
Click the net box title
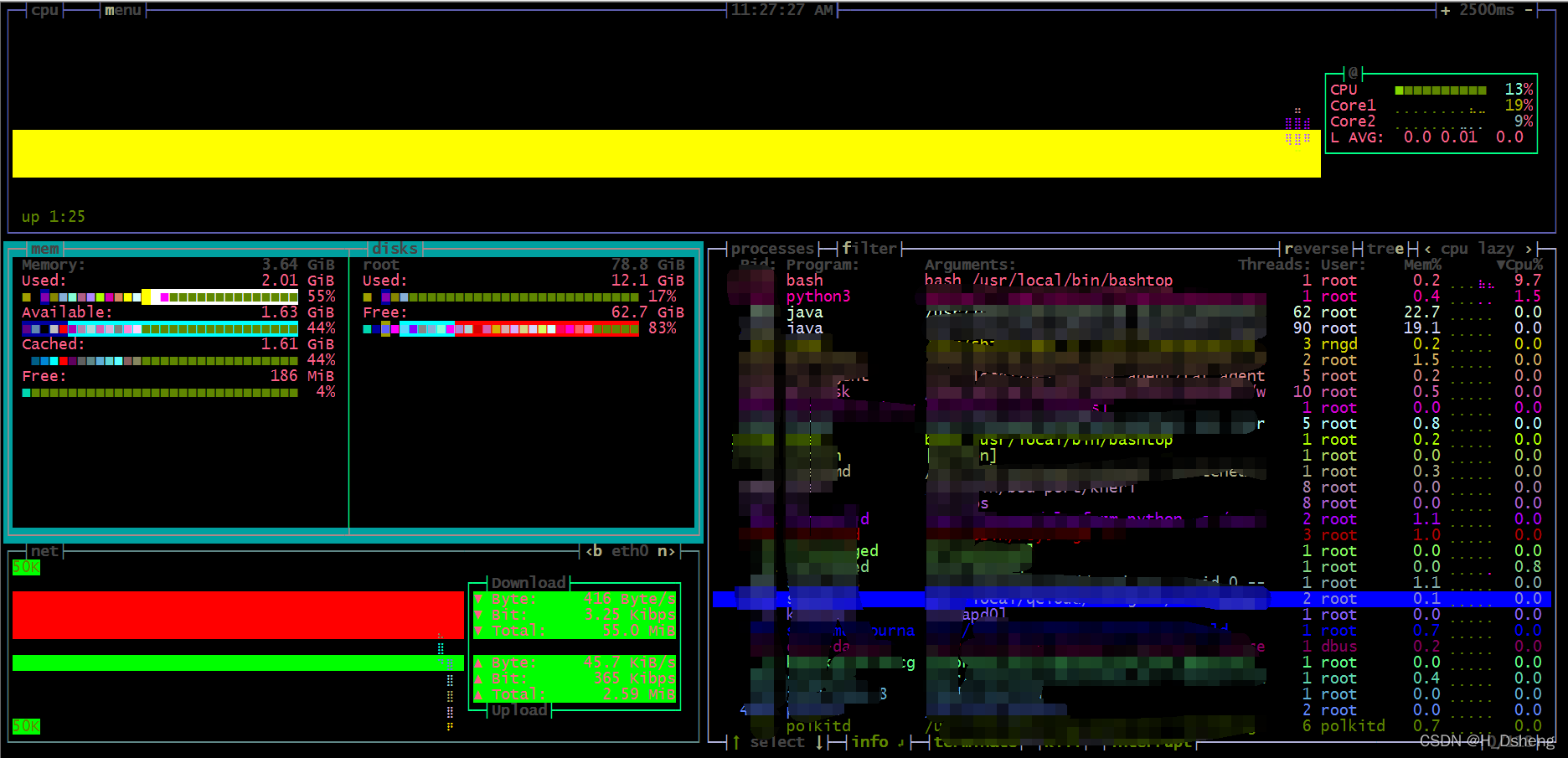click(x=45, y=551)
